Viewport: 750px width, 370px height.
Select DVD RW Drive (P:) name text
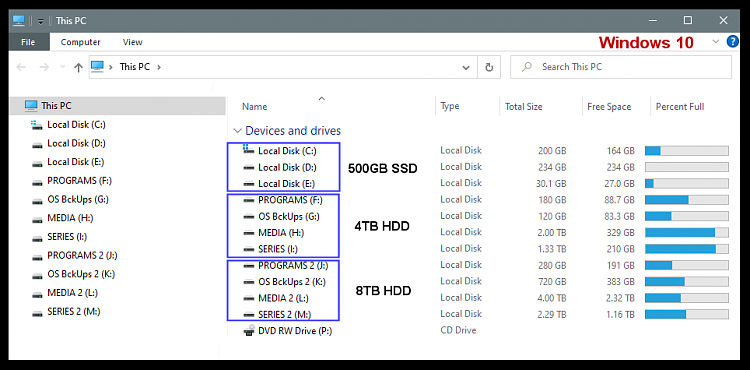[x=295, y=330]
